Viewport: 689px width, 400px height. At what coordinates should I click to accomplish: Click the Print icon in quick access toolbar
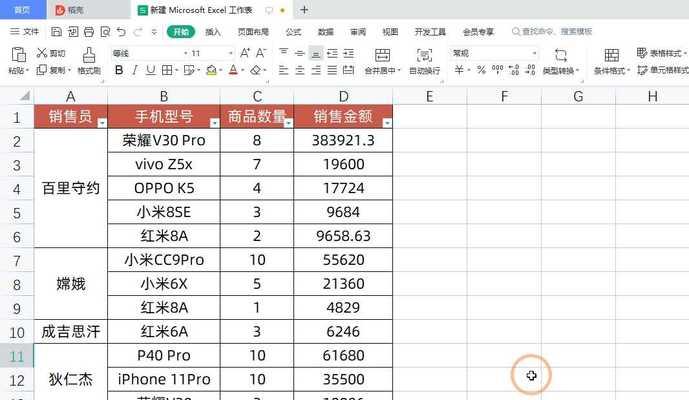tap(89, 32)
